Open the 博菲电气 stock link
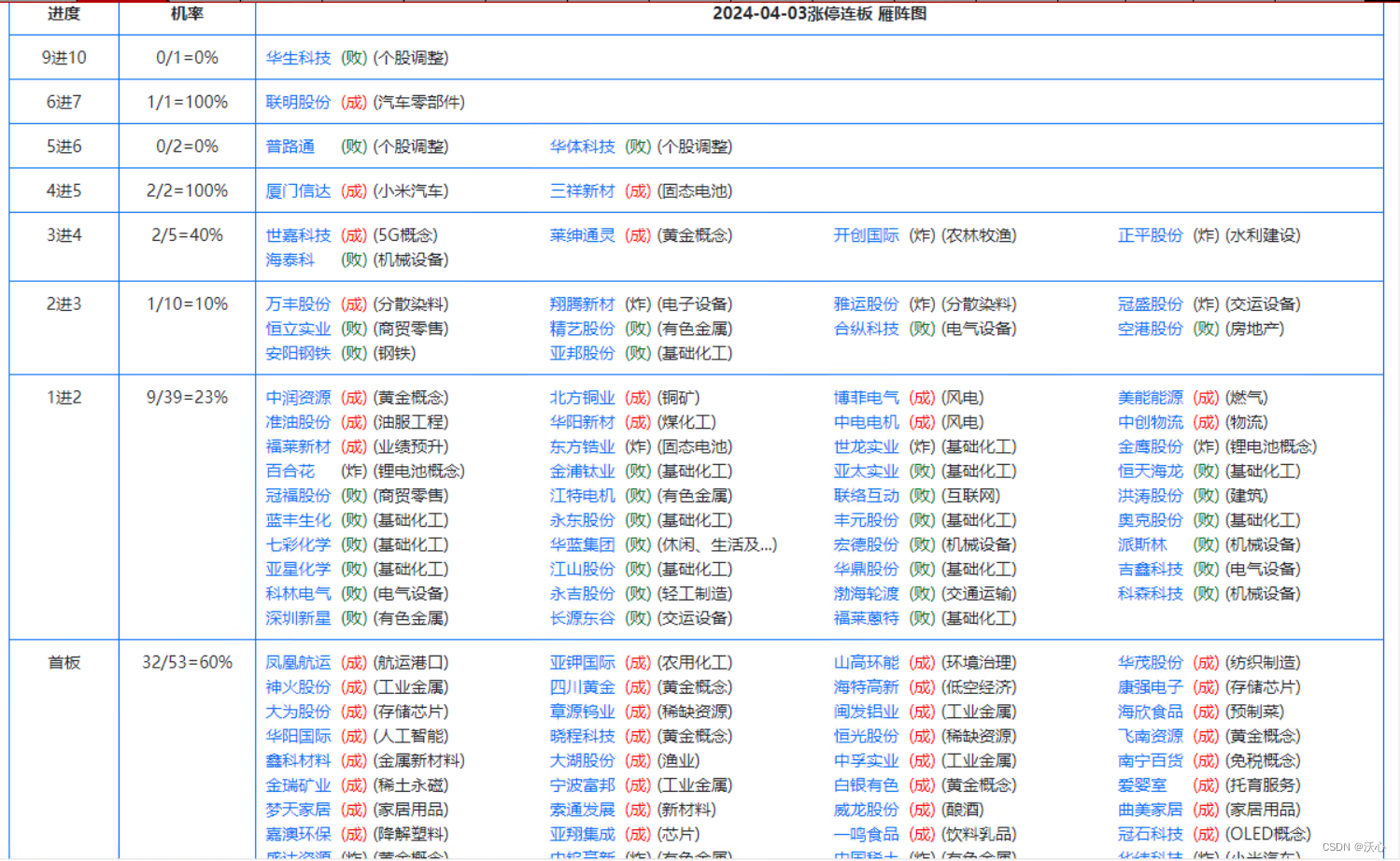Screen dimensions: 1400x861 (x=866, y=398)
